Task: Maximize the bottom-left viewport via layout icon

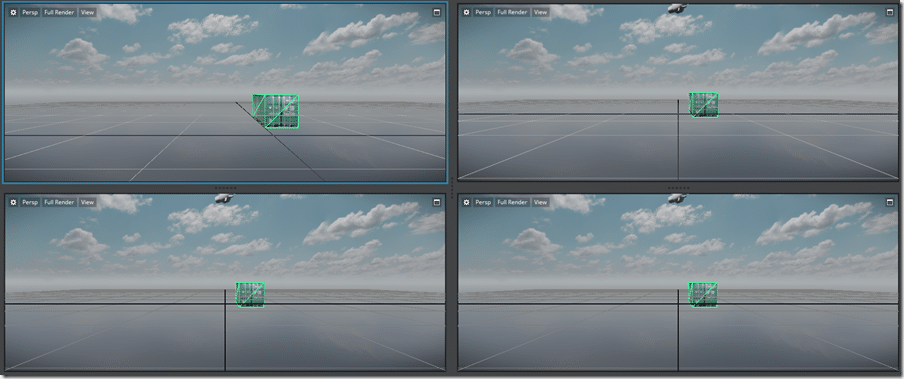Action: coord(436,202)
